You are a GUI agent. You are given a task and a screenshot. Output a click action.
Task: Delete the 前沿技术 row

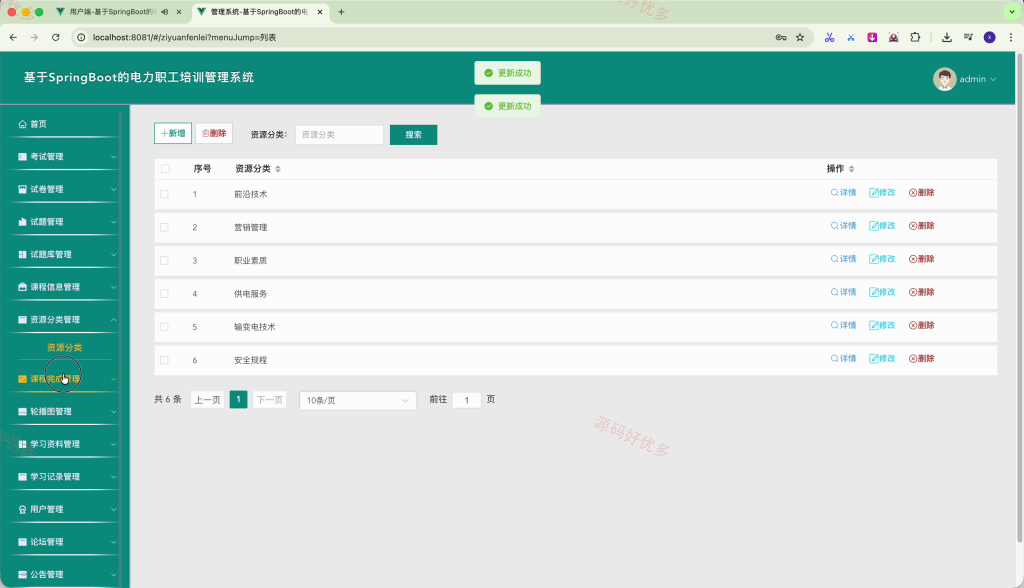pyautogui.click(x=921, y=193)
